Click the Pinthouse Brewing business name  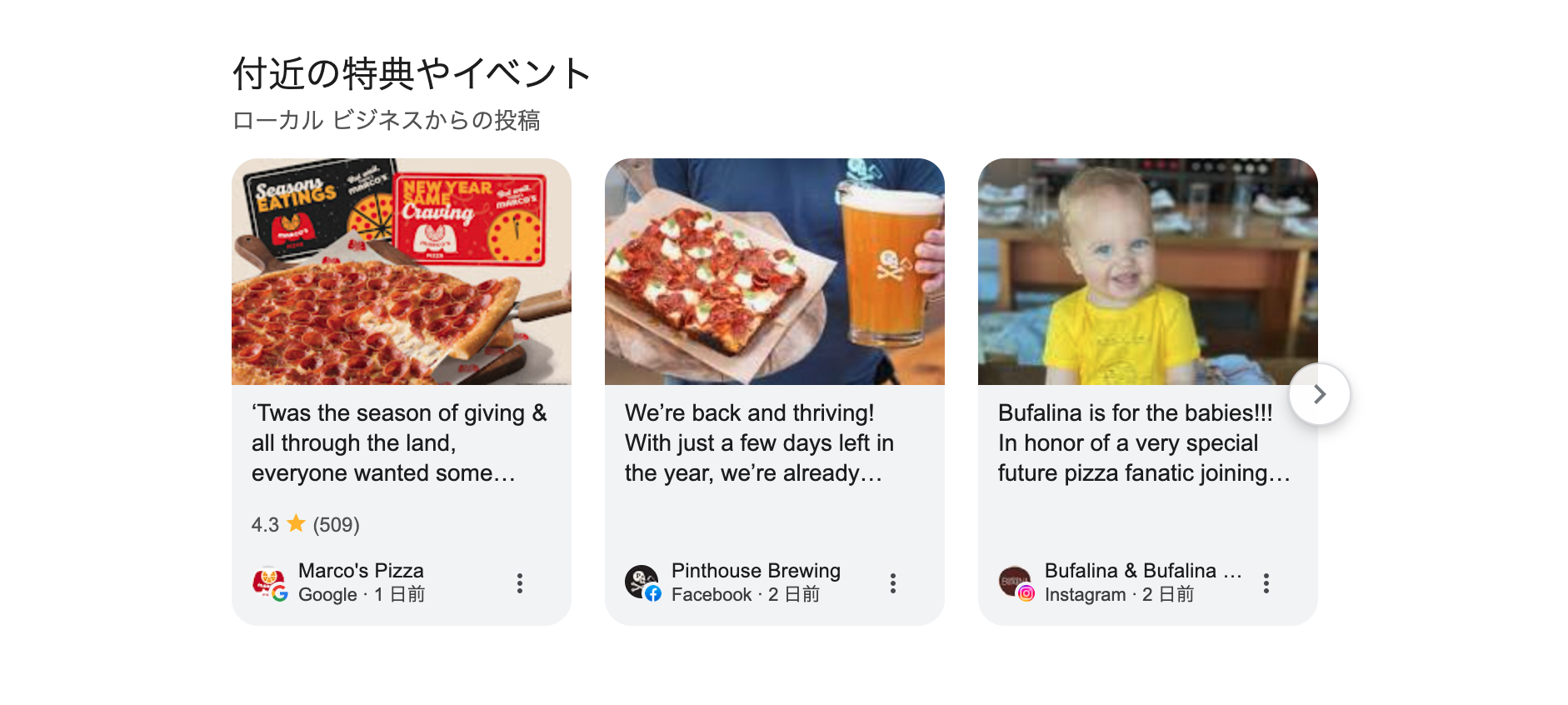pyautogui.click(x=756, y=571)
